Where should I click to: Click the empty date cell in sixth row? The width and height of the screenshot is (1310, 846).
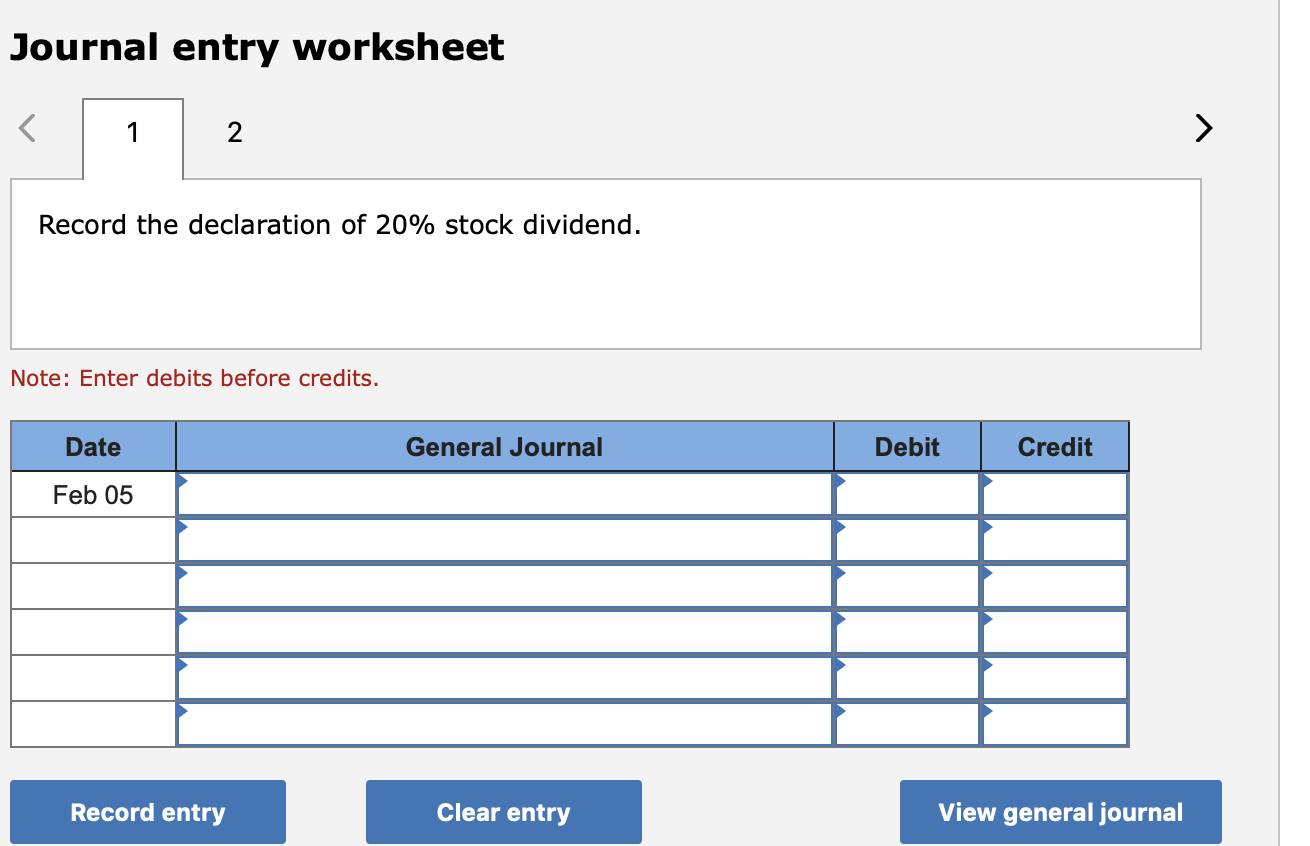[93, 724]
